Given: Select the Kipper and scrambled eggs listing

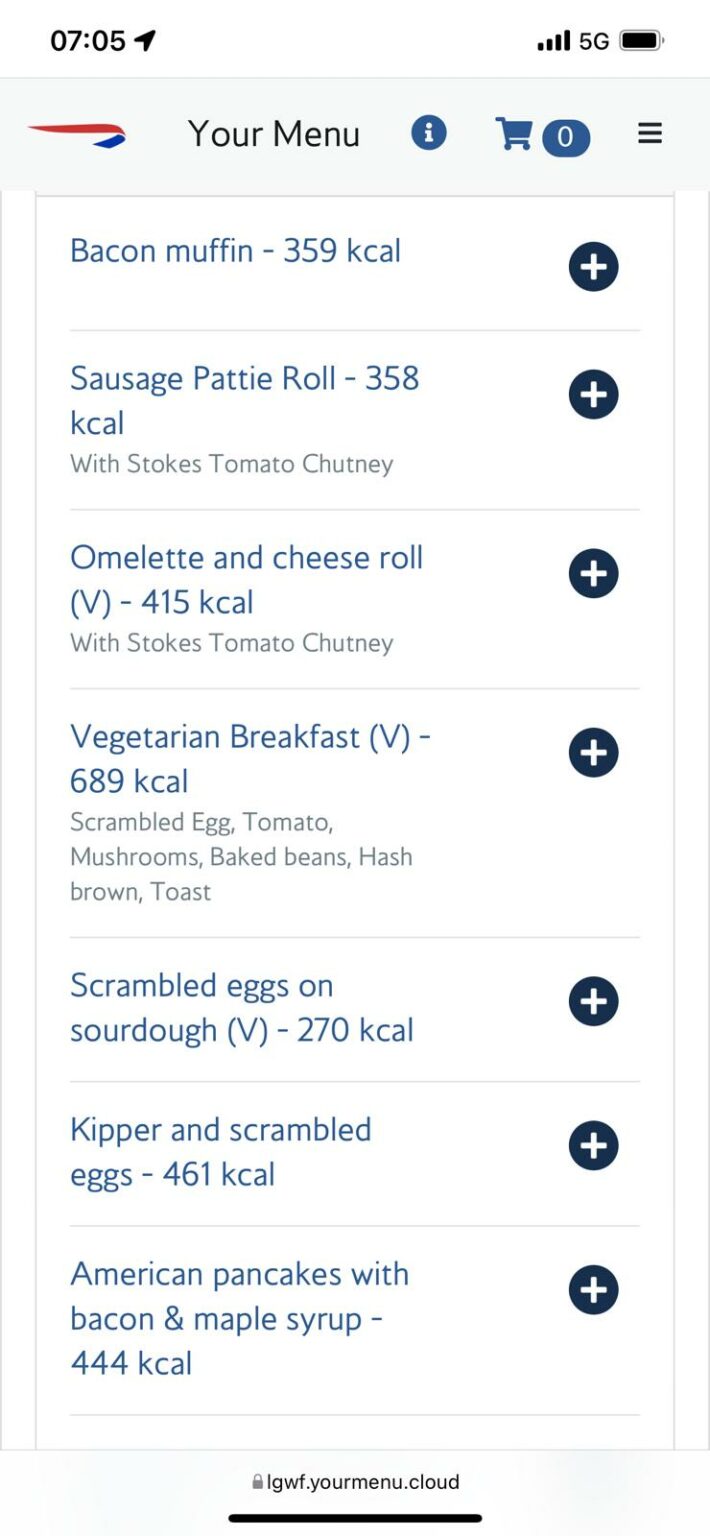Looking at the screenshot, I should click(221, 1151).
